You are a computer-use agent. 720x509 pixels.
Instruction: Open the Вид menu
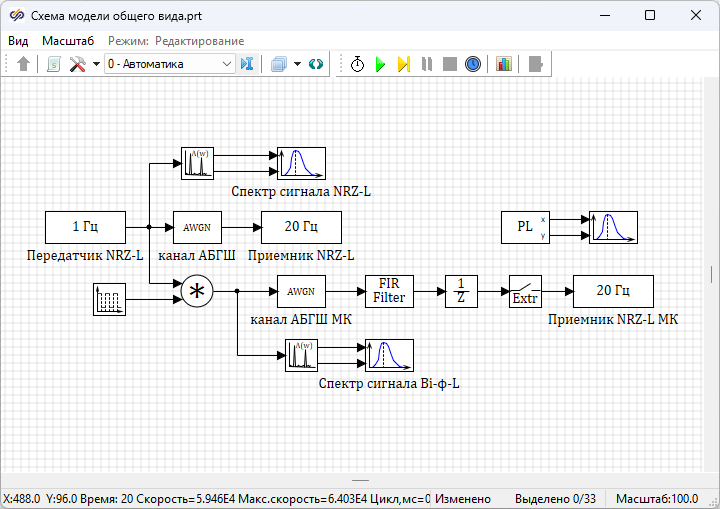[x=18, y=41]
